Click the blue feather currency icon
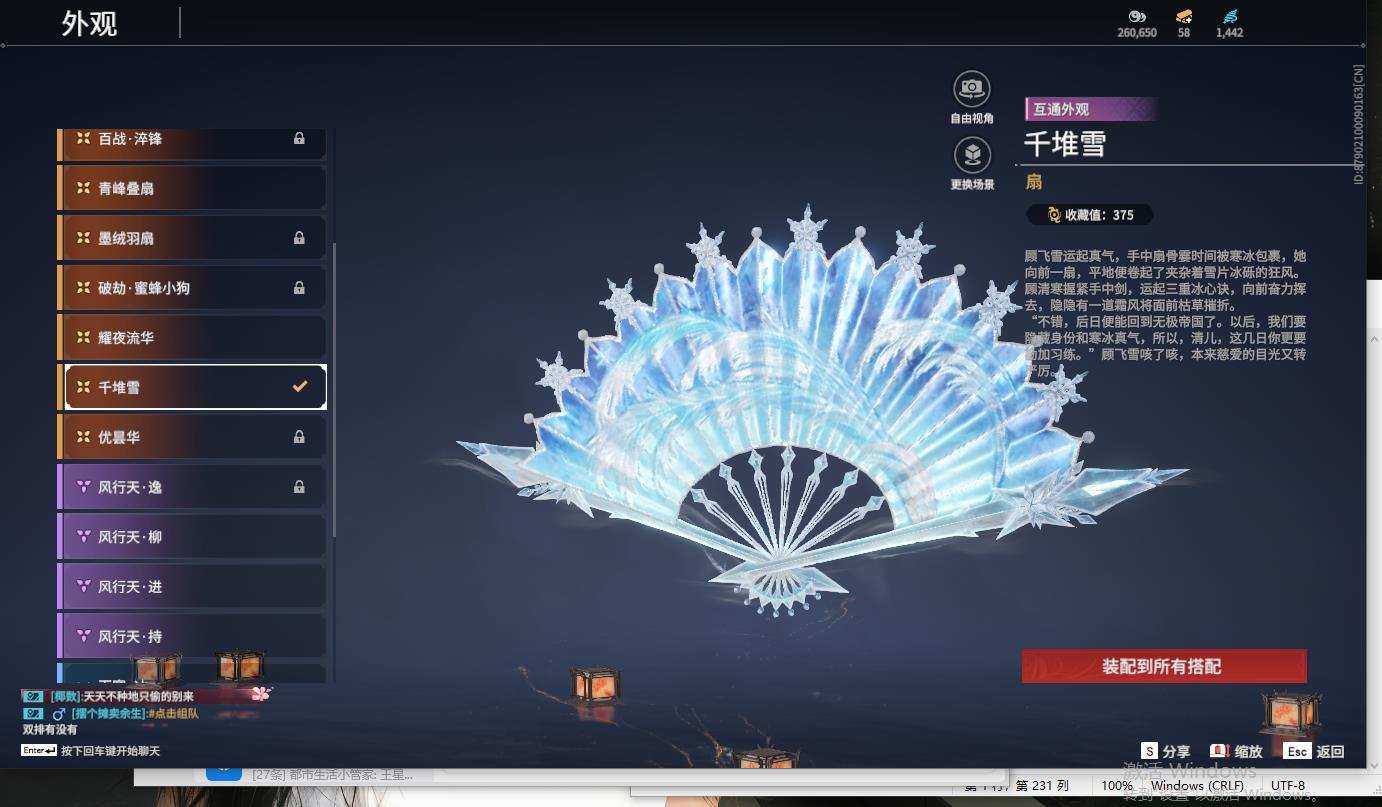Image resolution: width=1382 pixels, height=807 pixels. (x=1229, y=16)
